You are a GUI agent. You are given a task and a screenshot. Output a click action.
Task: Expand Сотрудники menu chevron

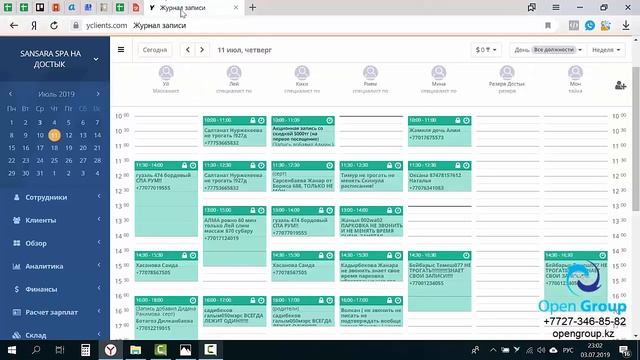[x=99, y=197]
